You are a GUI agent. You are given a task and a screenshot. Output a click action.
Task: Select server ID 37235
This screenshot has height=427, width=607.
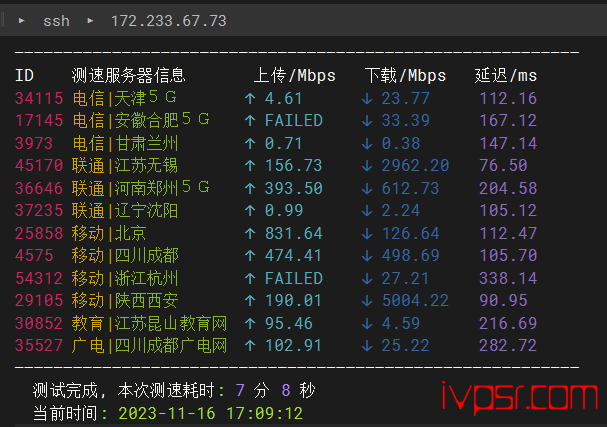tap(39, 211)
